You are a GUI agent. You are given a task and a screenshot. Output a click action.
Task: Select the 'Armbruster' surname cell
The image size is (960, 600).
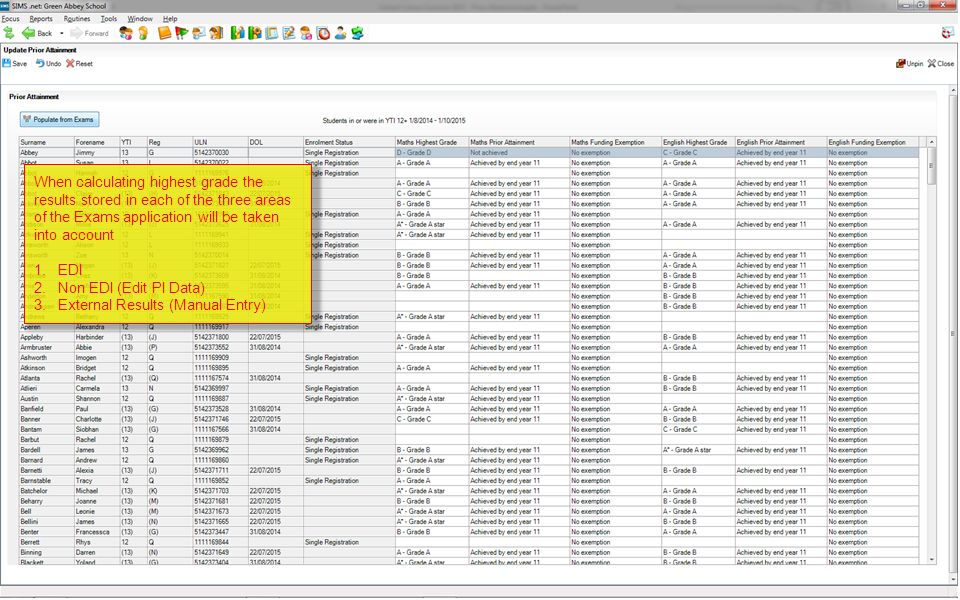[47, 347]
